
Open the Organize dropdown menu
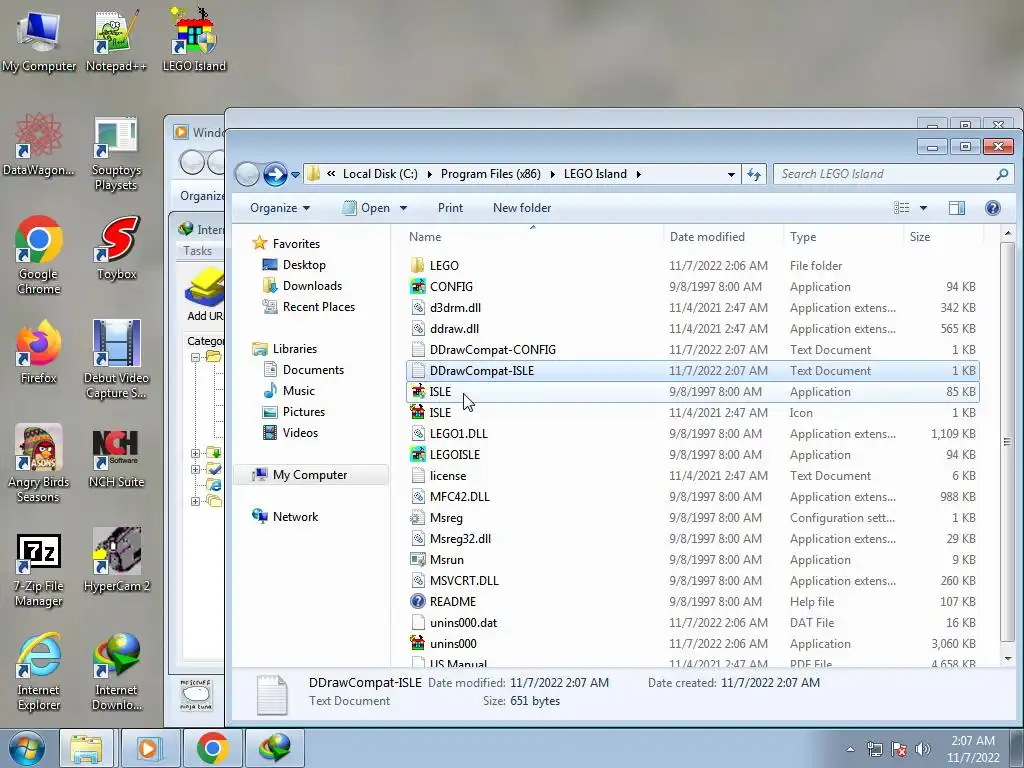tap(280, 208)
